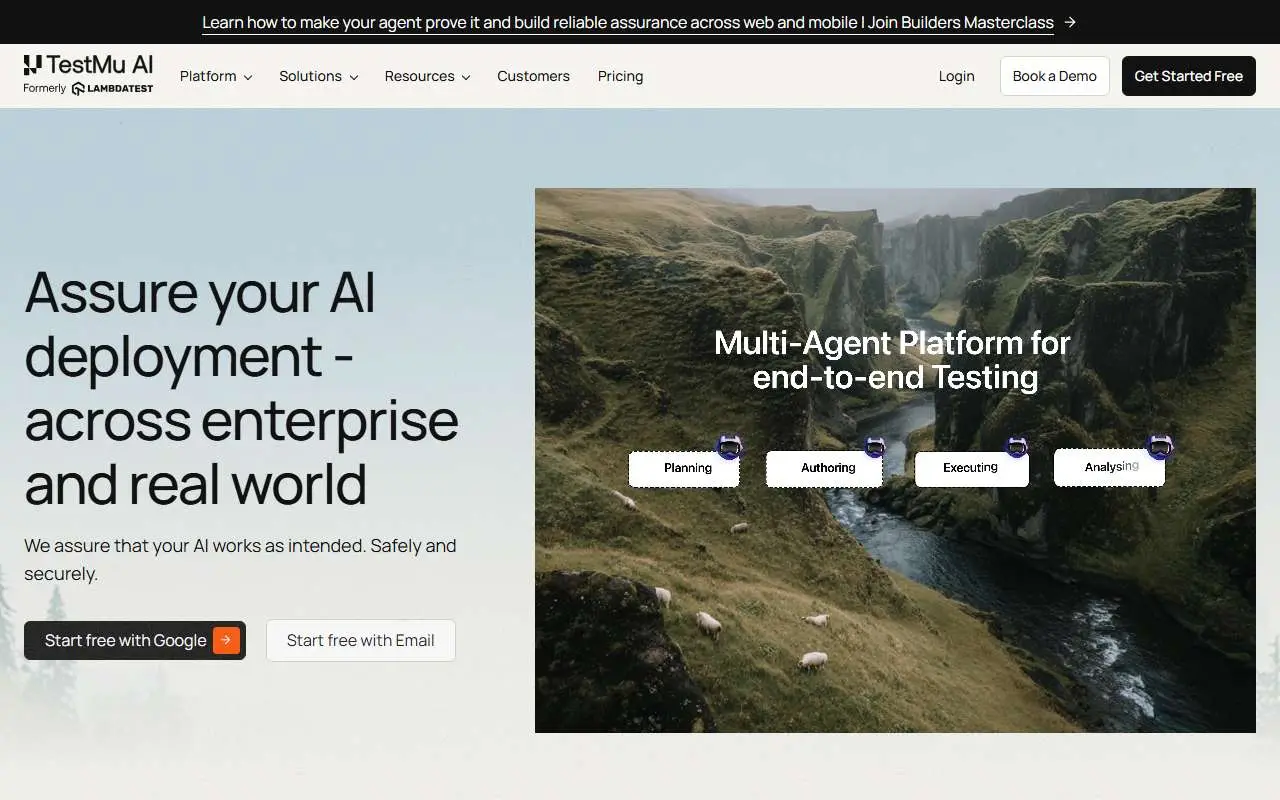Viewport: 1280px width, 800px height.
Task: Click the Analysing label
Action: [1110, 467]
